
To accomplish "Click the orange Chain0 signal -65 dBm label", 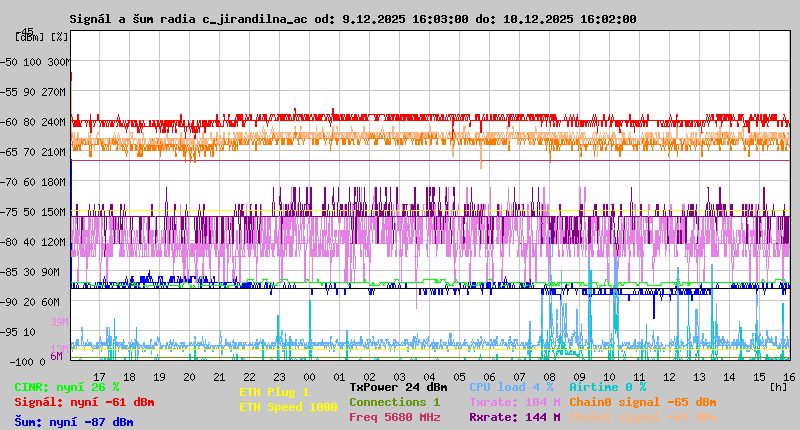I will click(642, 402).
